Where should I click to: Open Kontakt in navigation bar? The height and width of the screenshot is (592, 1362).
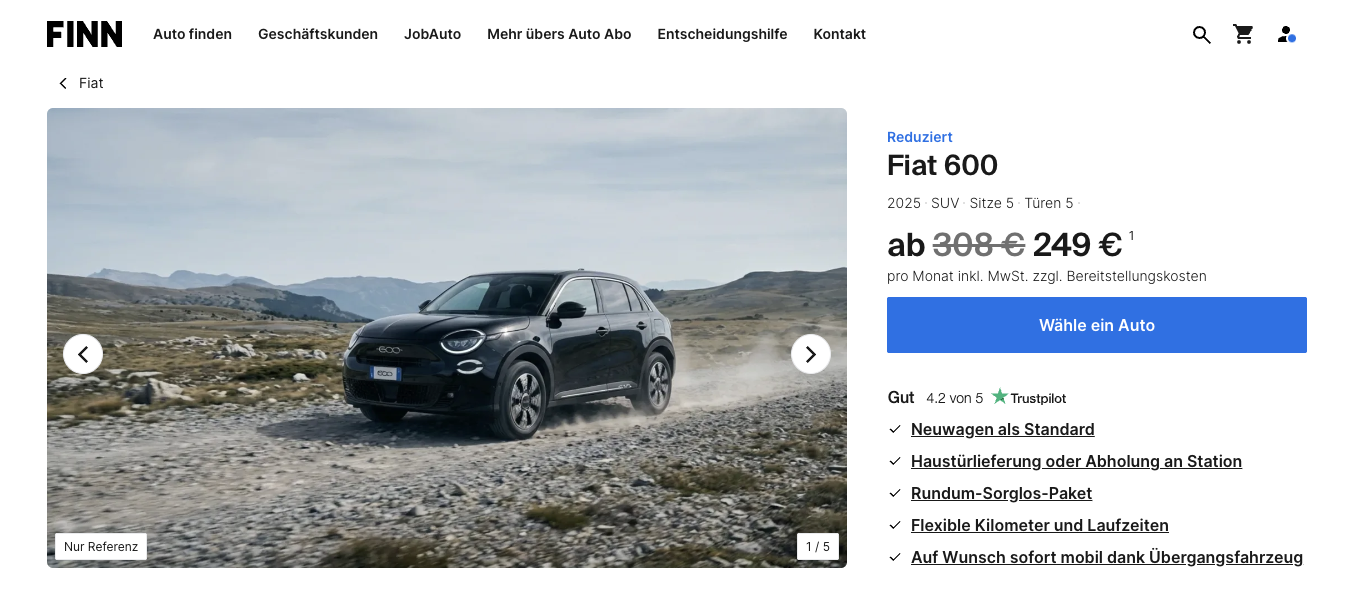click(x=839, y=34)
